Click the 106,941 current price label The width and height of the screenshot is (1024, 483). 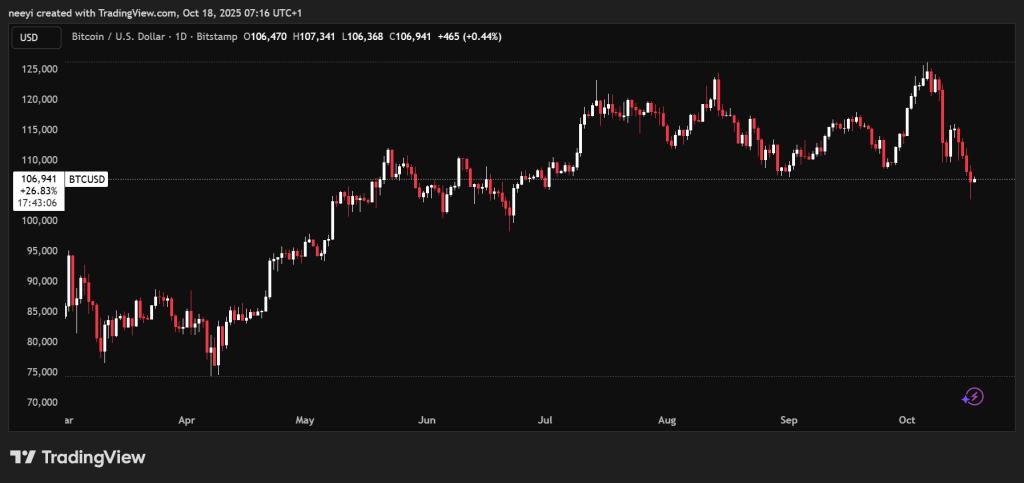coord(38,179)
